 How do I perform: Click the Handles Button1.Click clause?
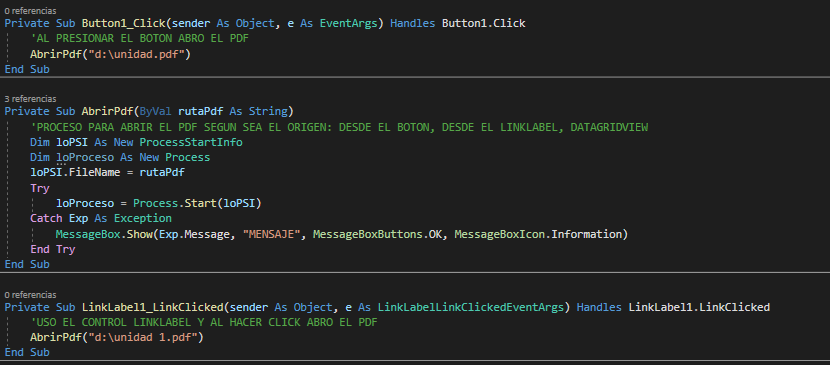click(457, 23)
